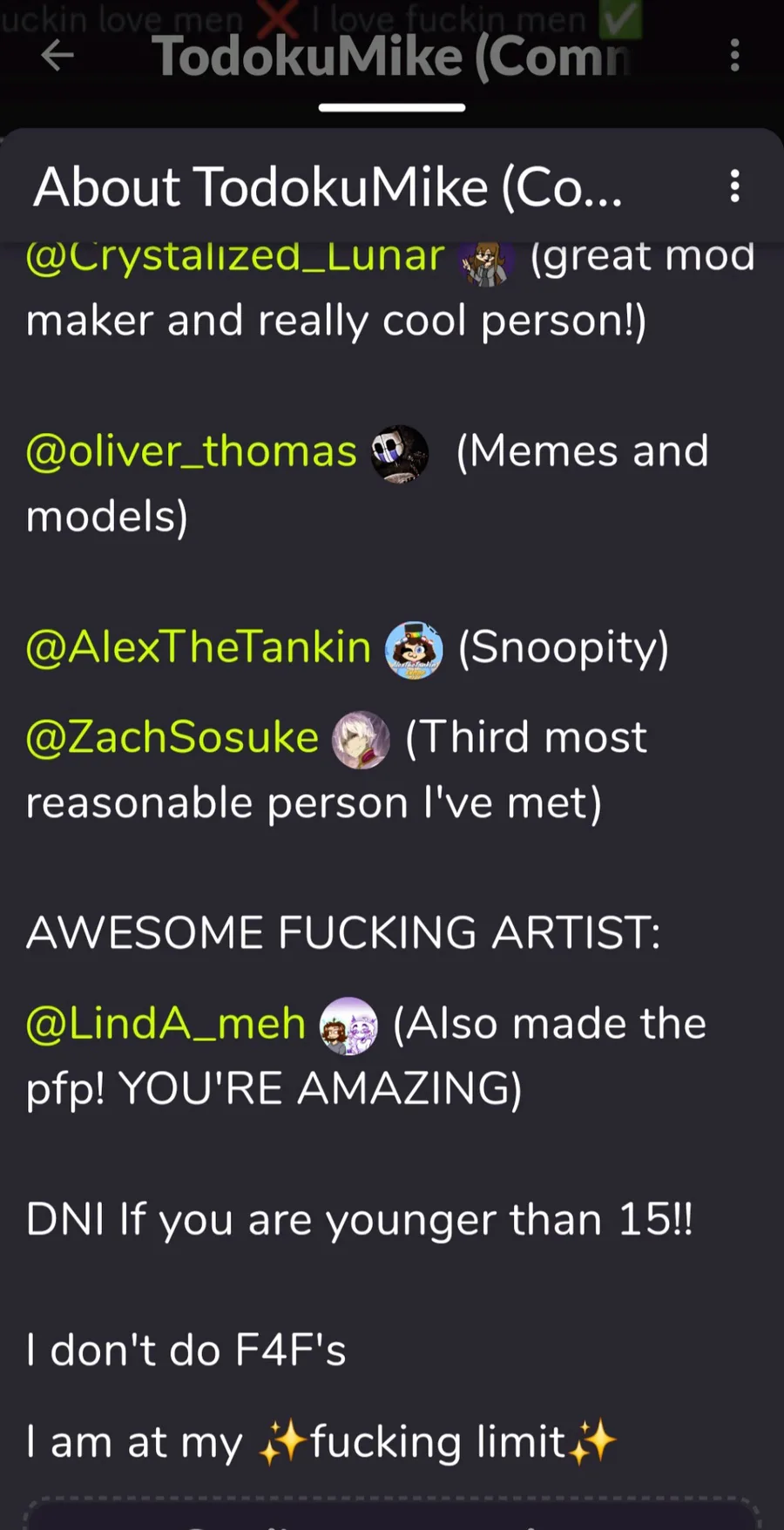Tap the sheet drag handle bar
784x1530 pixels.
click(392, 108)
